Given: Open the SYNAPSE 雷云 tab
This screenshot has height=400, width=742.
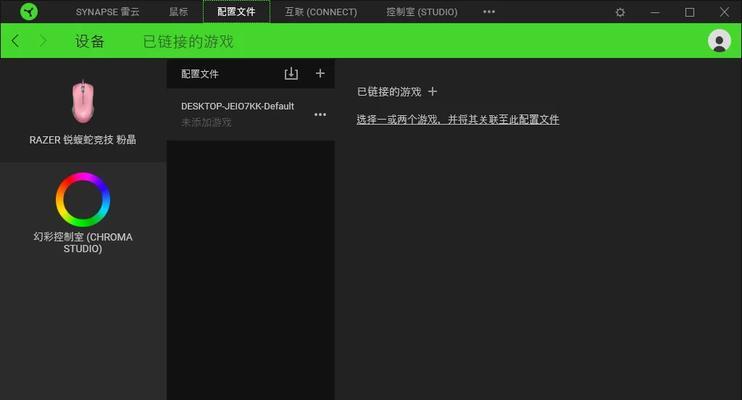Looking at the screenshot, I should pos(107,12).
